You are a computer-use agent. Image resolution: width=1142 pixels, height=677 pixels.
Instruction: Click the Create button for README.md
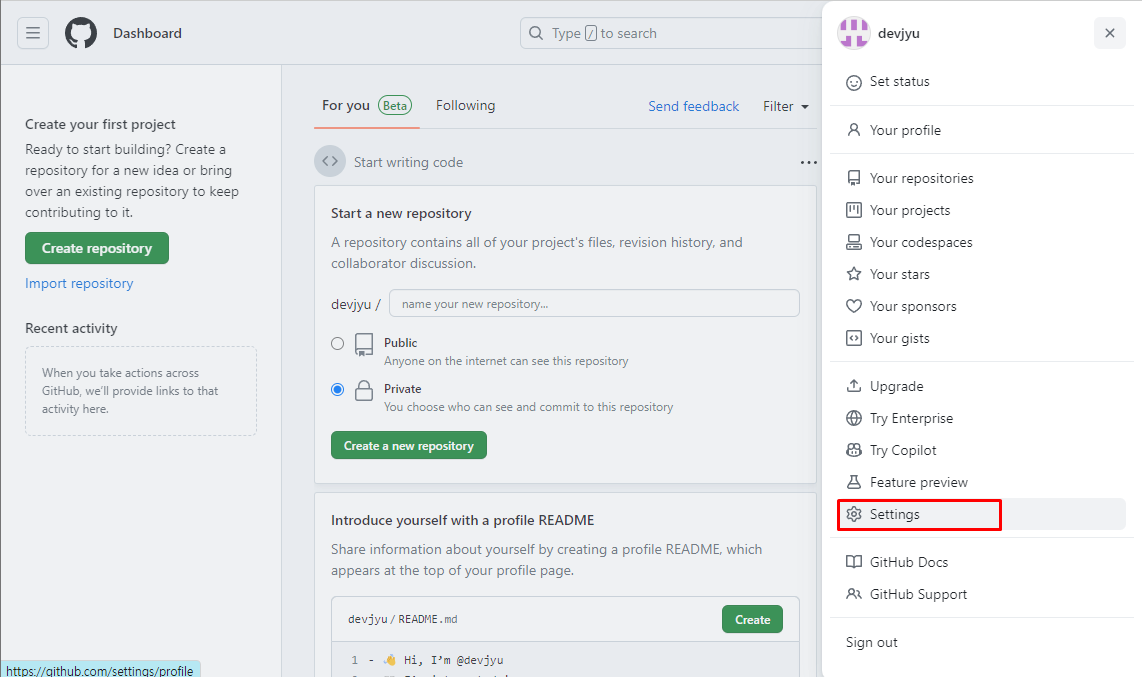tap(752, 619)
